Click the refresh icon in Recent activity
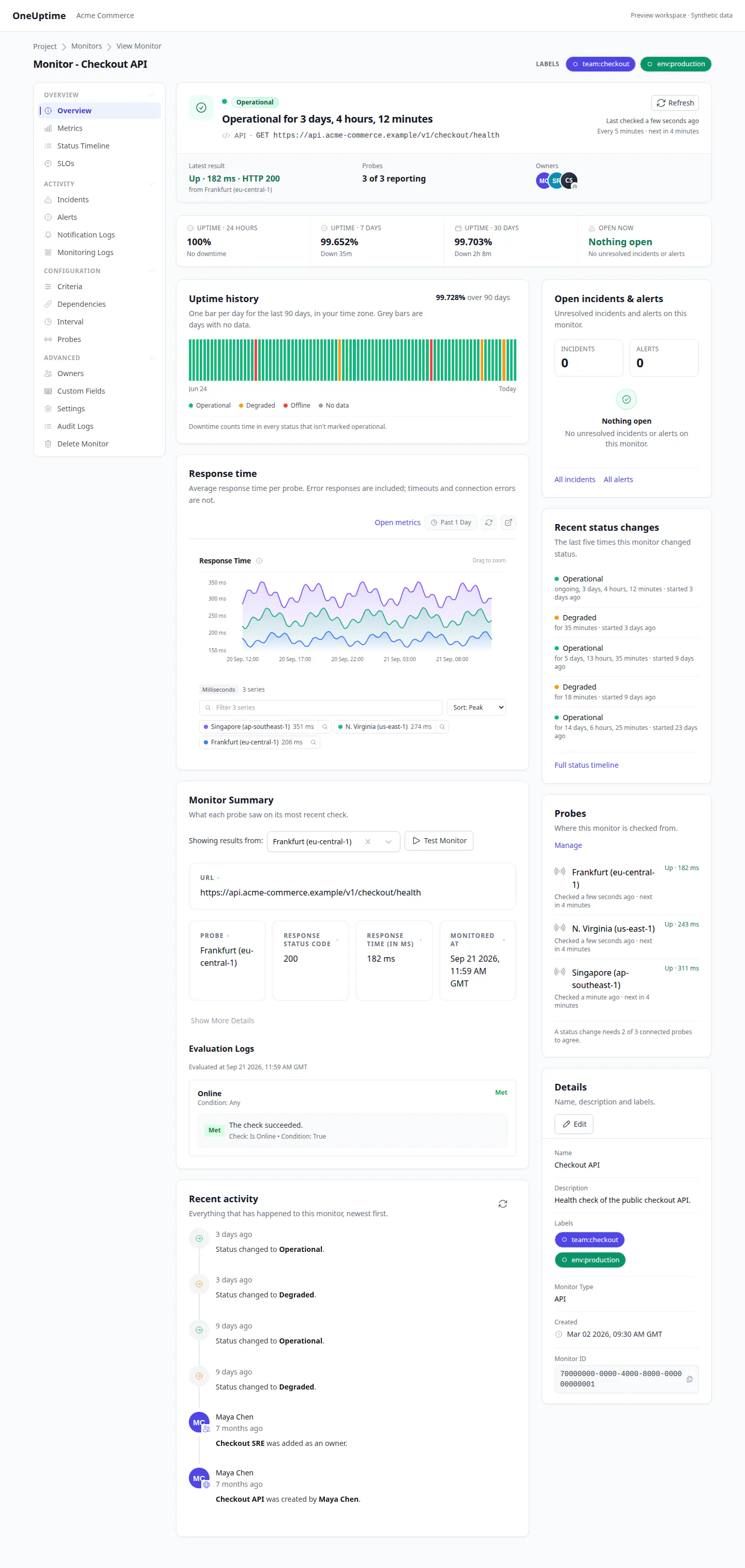The height and width of the screenshot is (1568, 745). (x=503, y=1204)
